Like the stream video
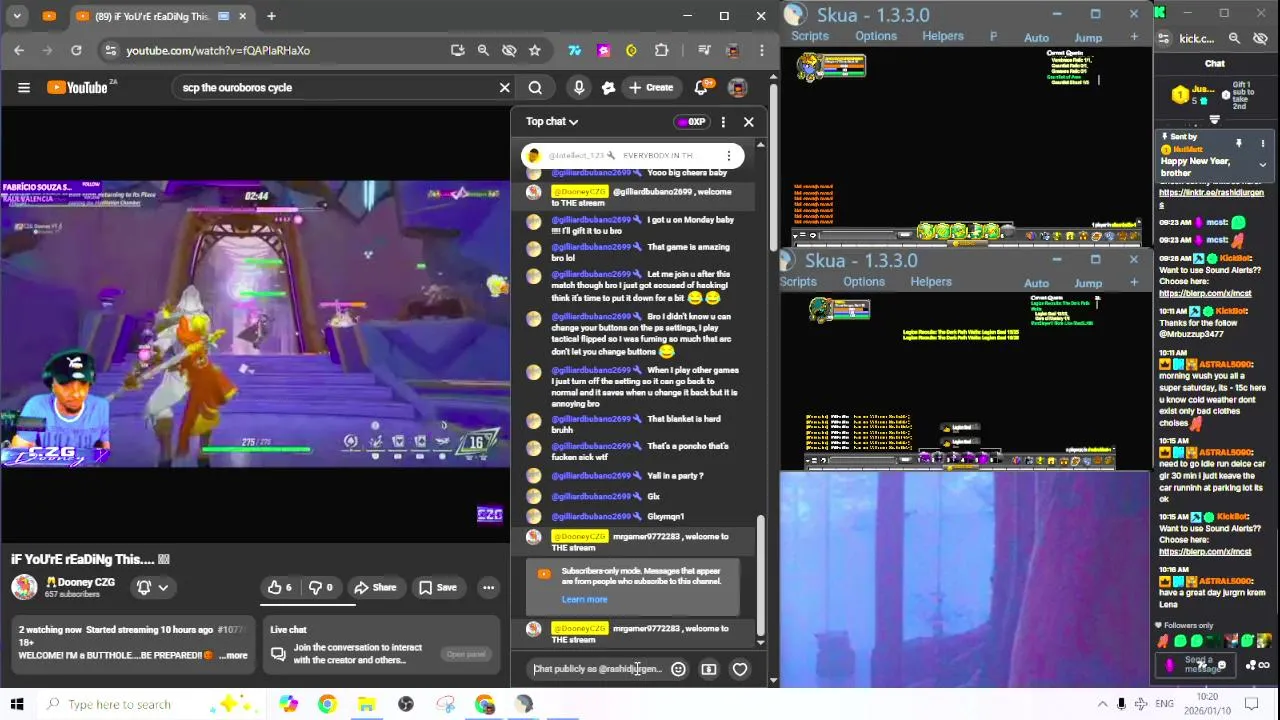 click(x=280, y=588)
